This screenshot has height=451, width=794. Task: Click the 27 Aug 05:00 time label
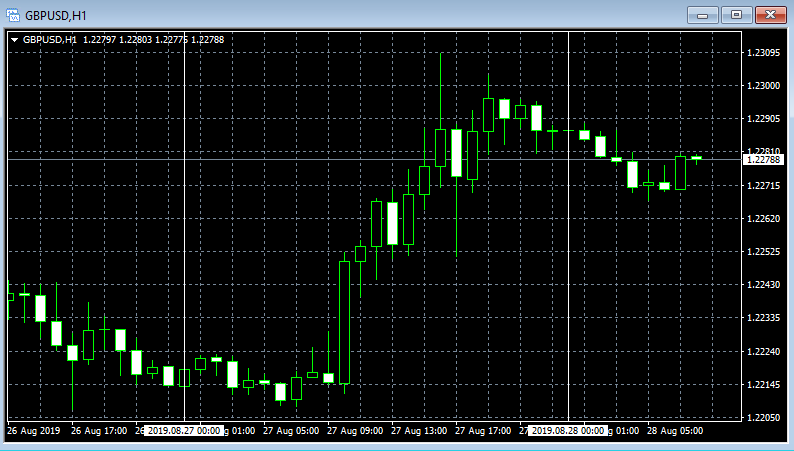[291, 431]
